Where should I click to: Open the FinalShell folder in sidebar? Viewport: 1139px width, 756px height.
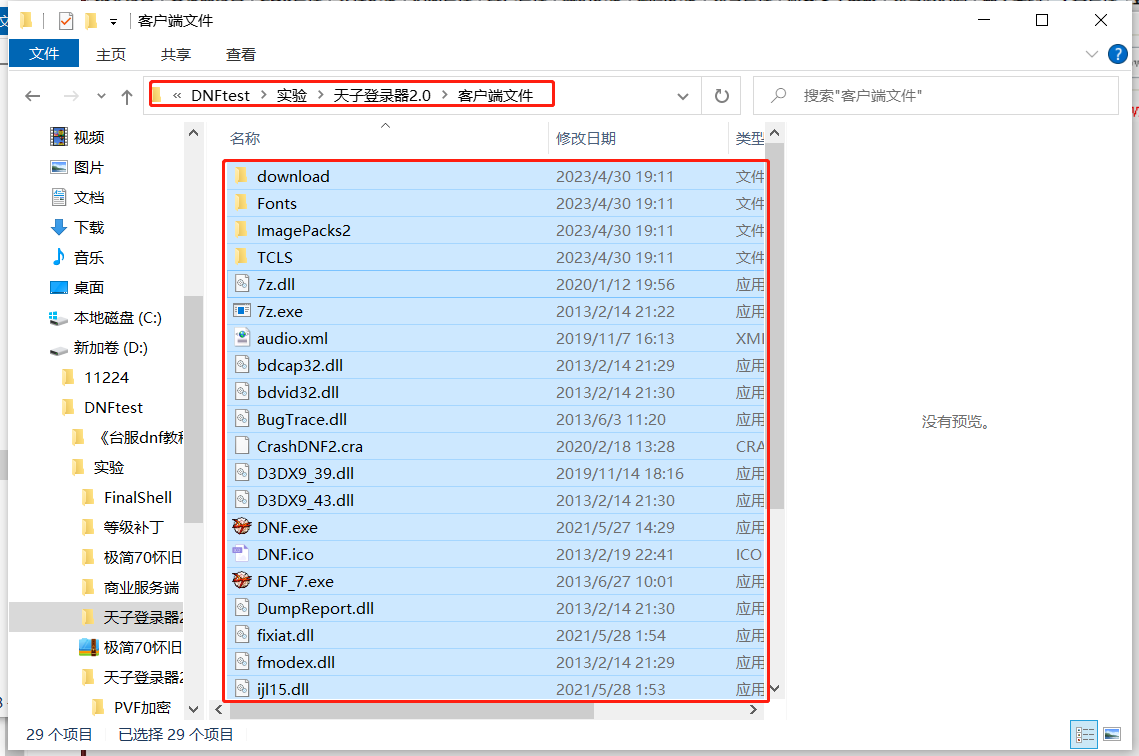pos(138,497)
